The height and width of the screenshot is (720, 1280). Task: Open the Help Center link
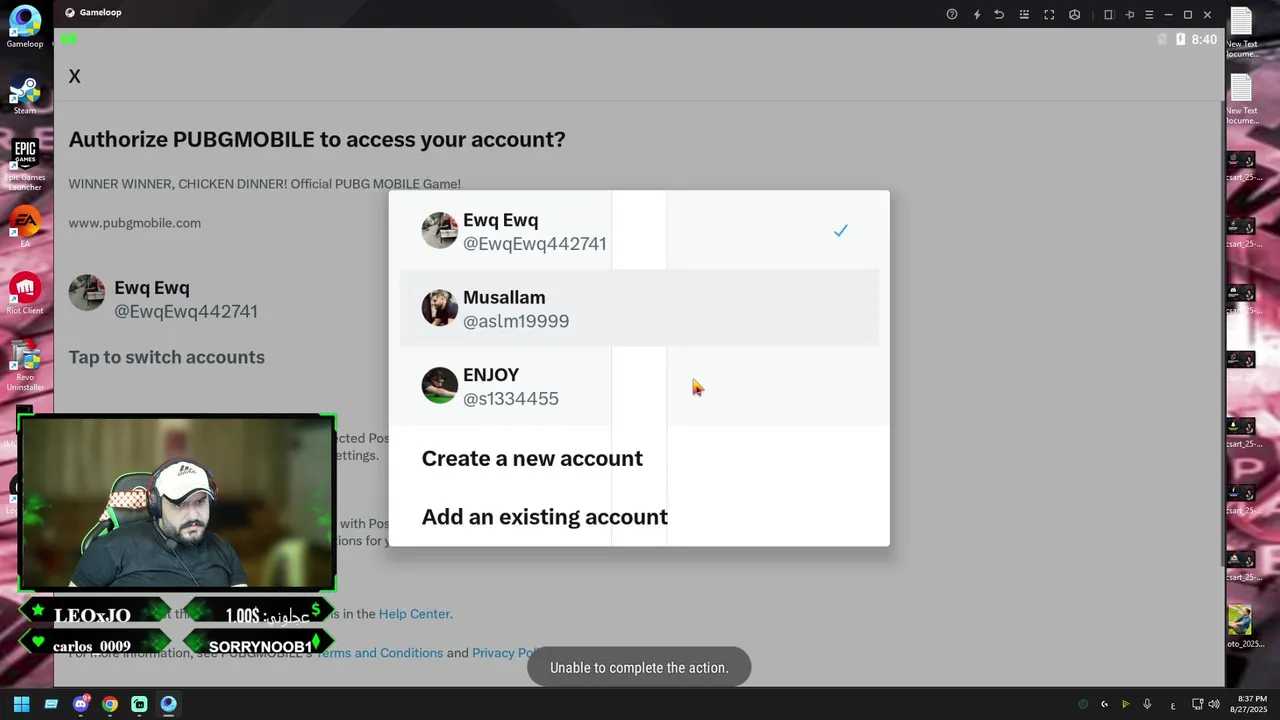point(414,614)
